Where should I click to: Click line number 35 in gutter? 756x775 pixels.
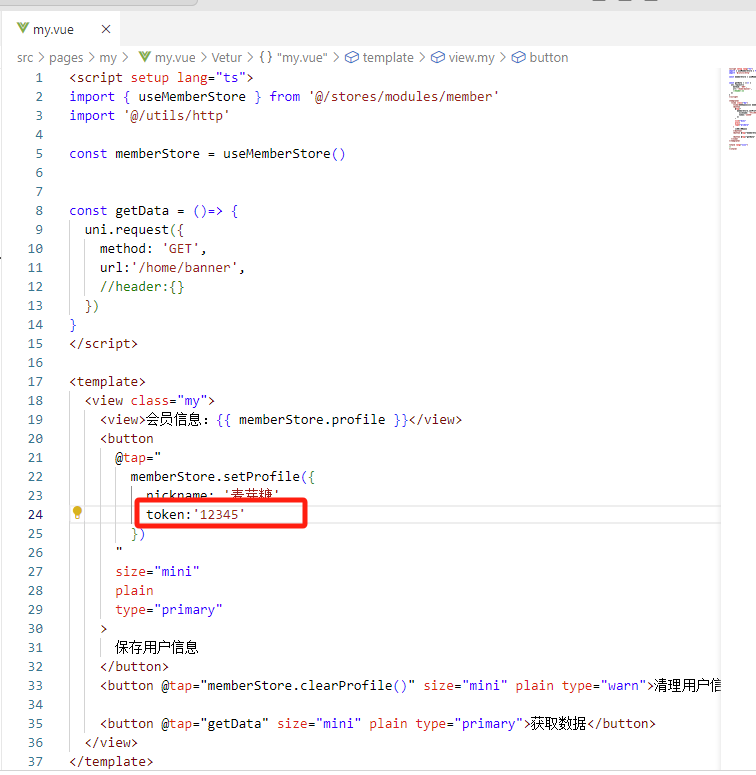(x=35, y=724)
